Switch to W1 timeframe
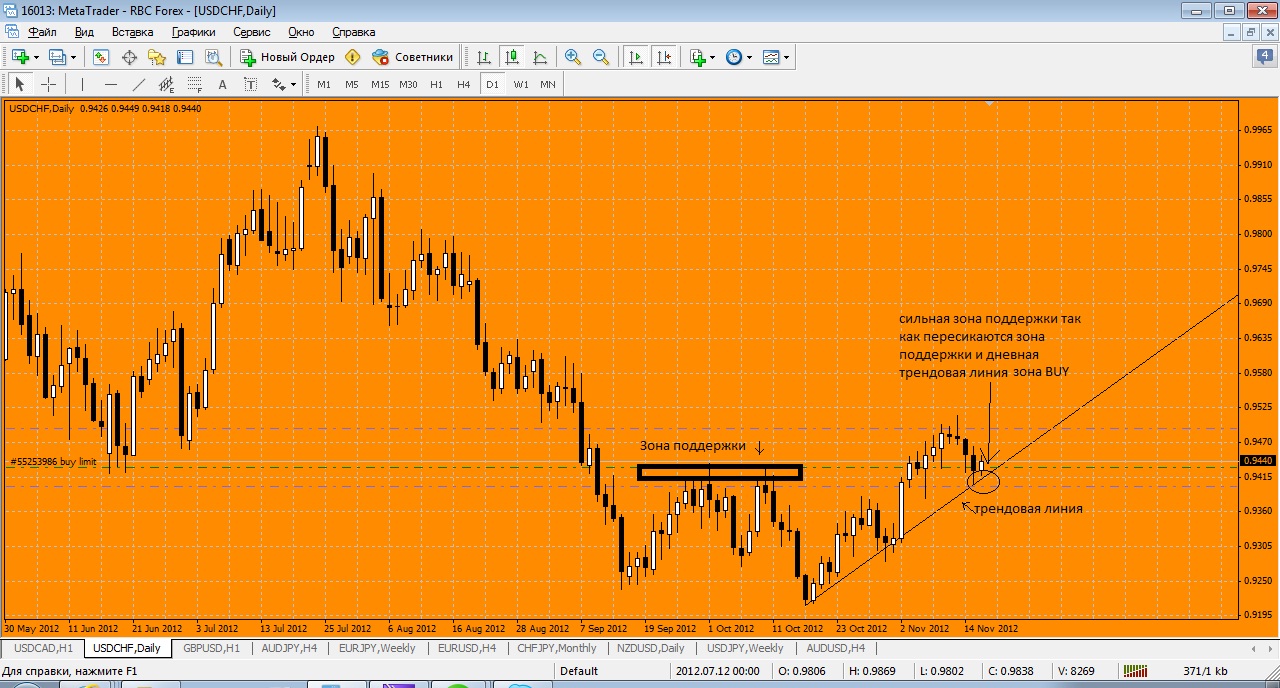This screenshot has height=688, width=1280. [x=521, y=85]
